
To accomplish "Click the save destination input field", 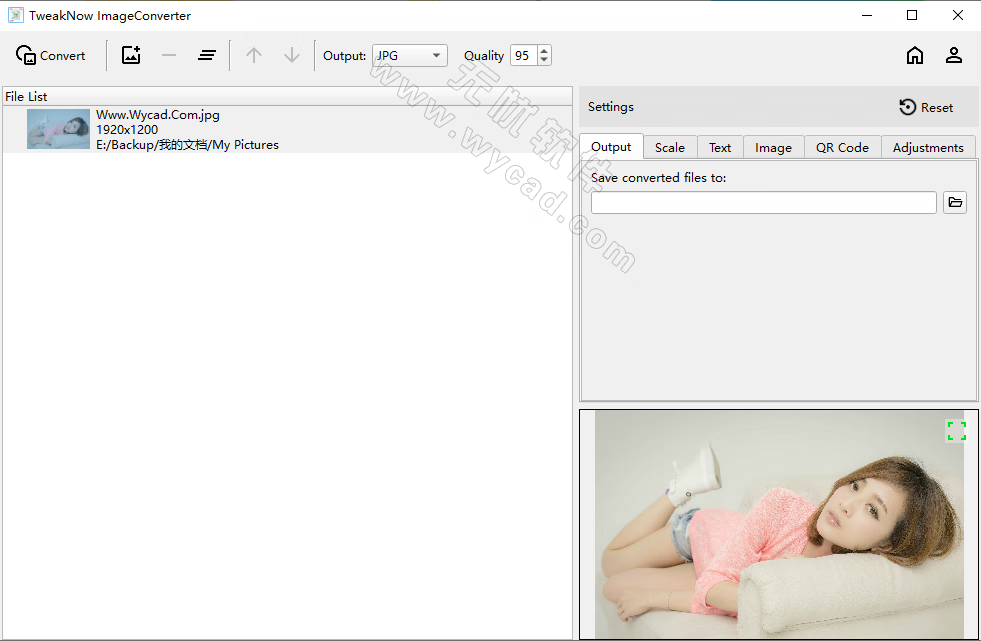I will pos(763,202).
